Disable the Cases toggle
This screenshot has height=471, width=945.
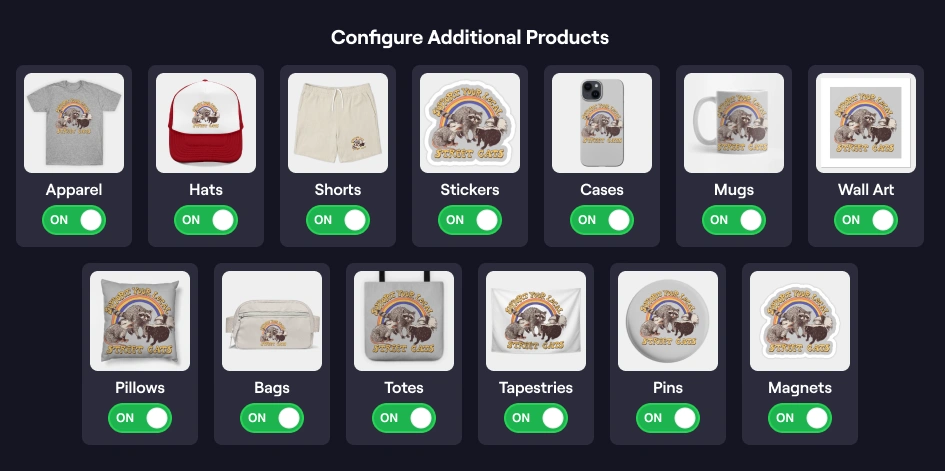pyautogui.click(x=601, y=220)
